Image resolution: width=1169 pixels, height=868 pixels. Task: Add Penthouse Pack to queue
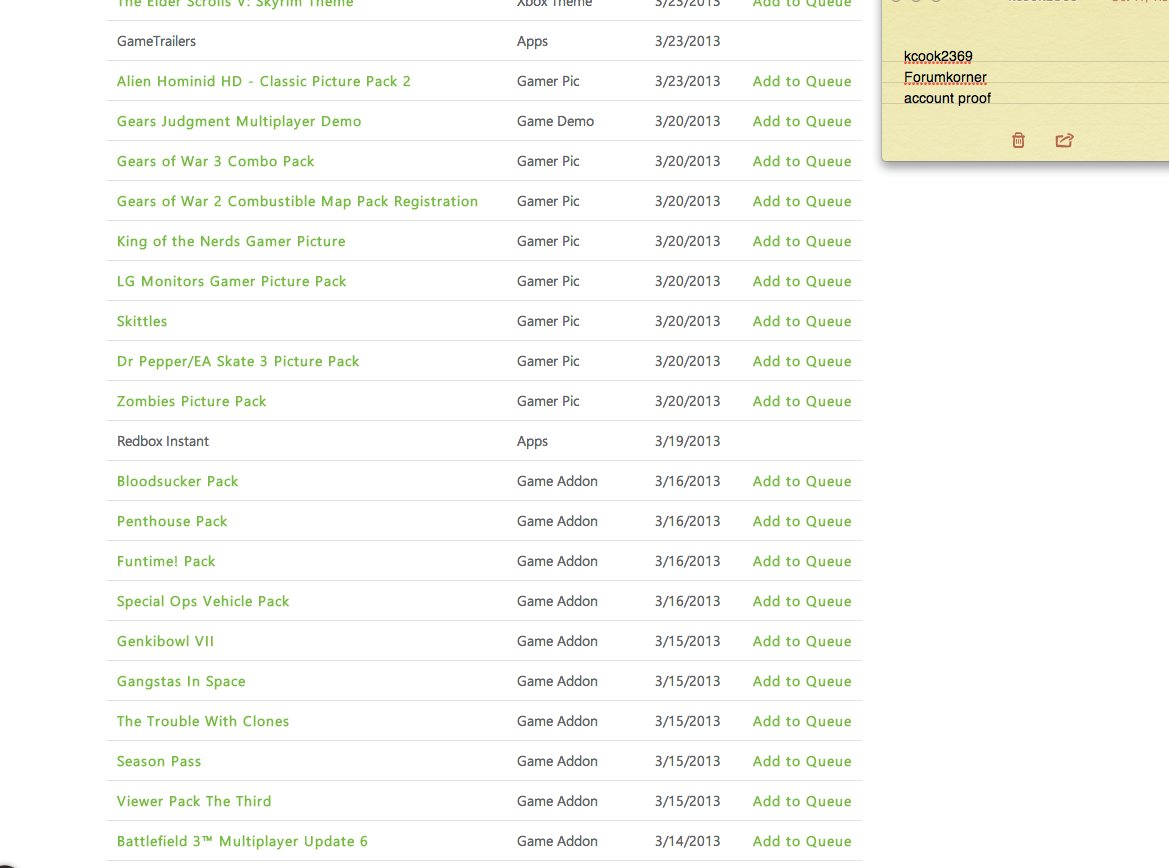click(802, 521)
